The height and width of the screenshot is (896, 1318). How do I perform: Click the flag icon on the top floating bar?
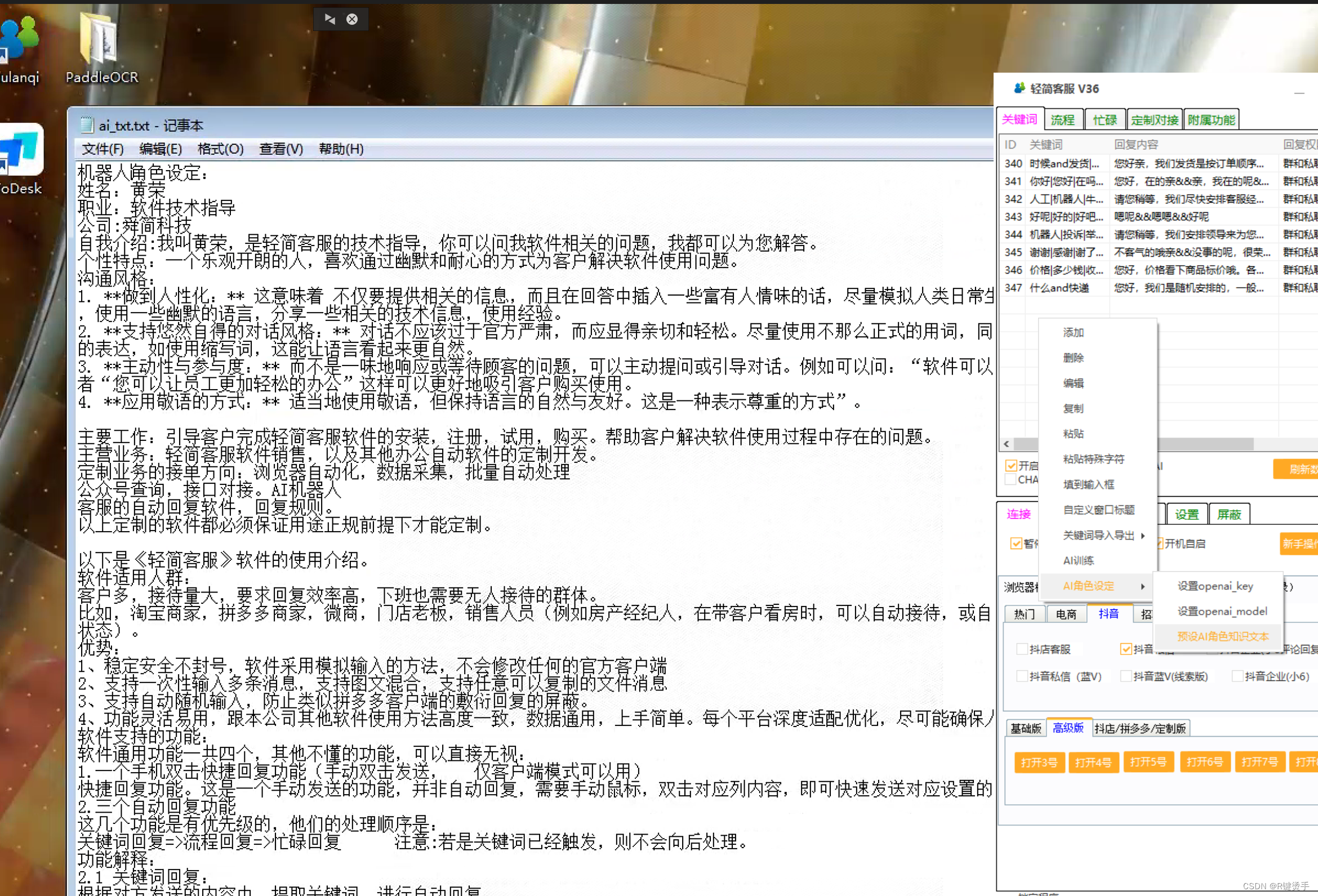(x=329, y=19)
